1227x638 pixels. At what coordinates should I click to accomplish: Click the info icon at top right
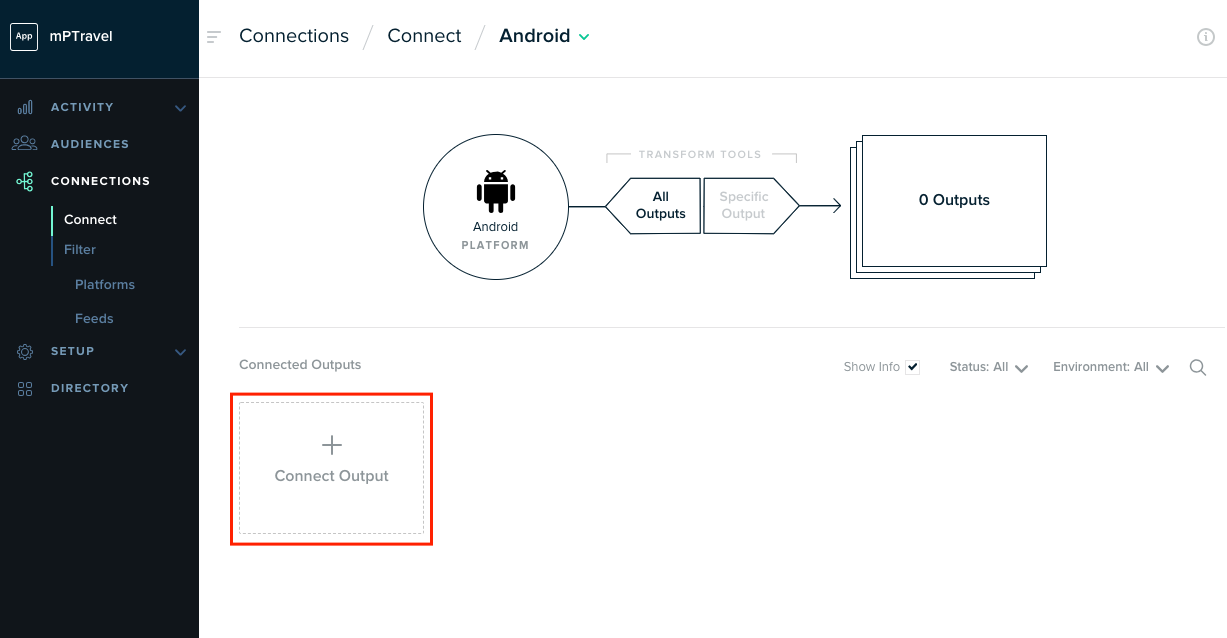point(1205,37)
